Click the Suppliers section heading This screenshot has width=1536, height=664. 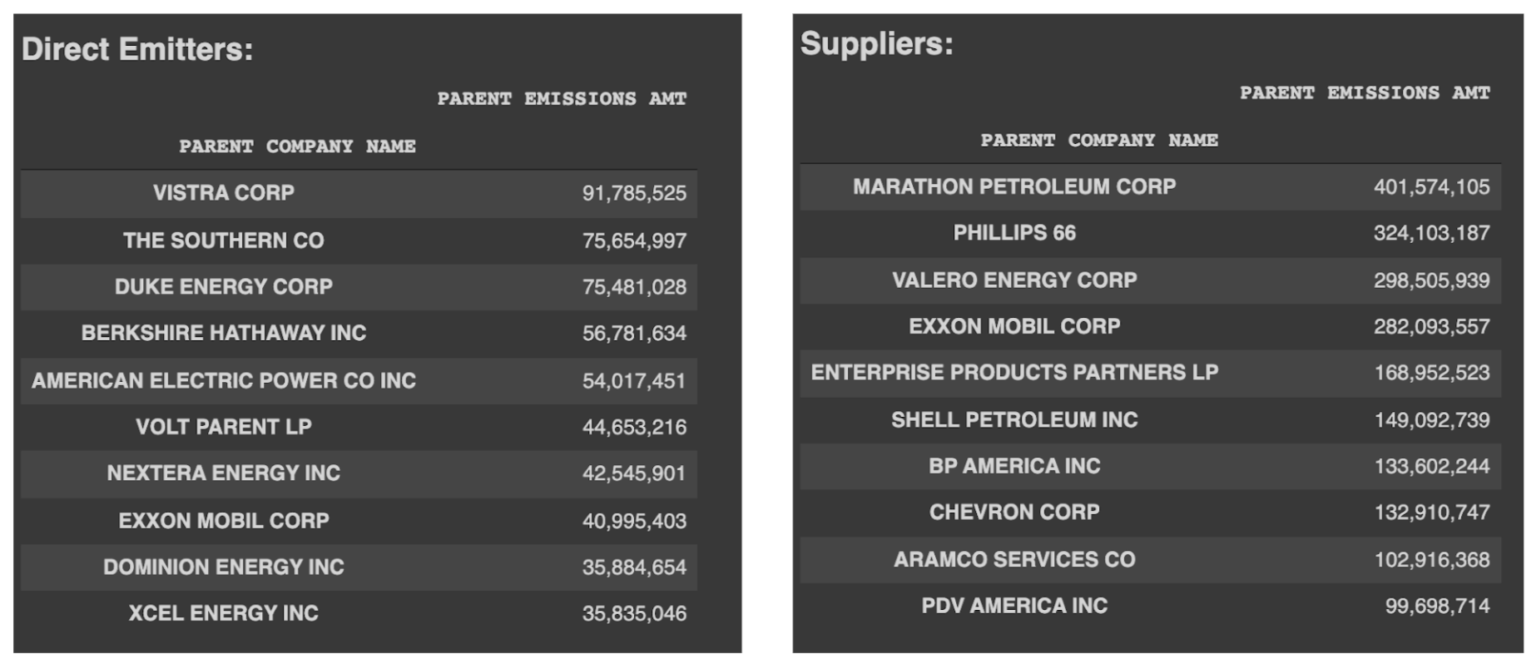877,44
